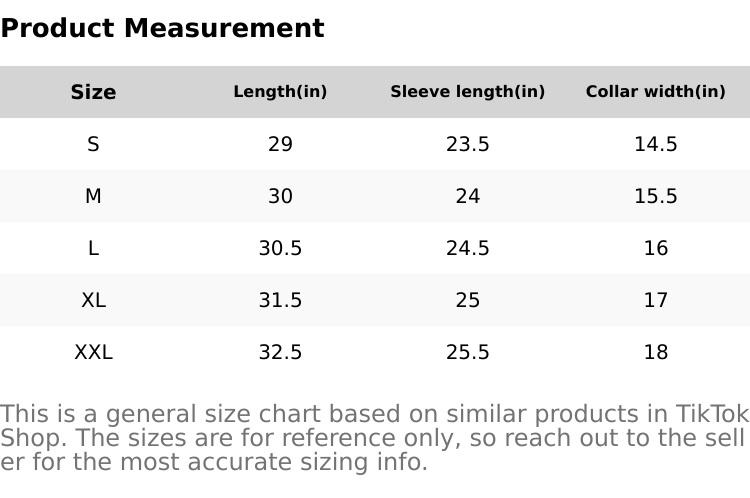Click the Product Measurement heading

click(162, 28)
